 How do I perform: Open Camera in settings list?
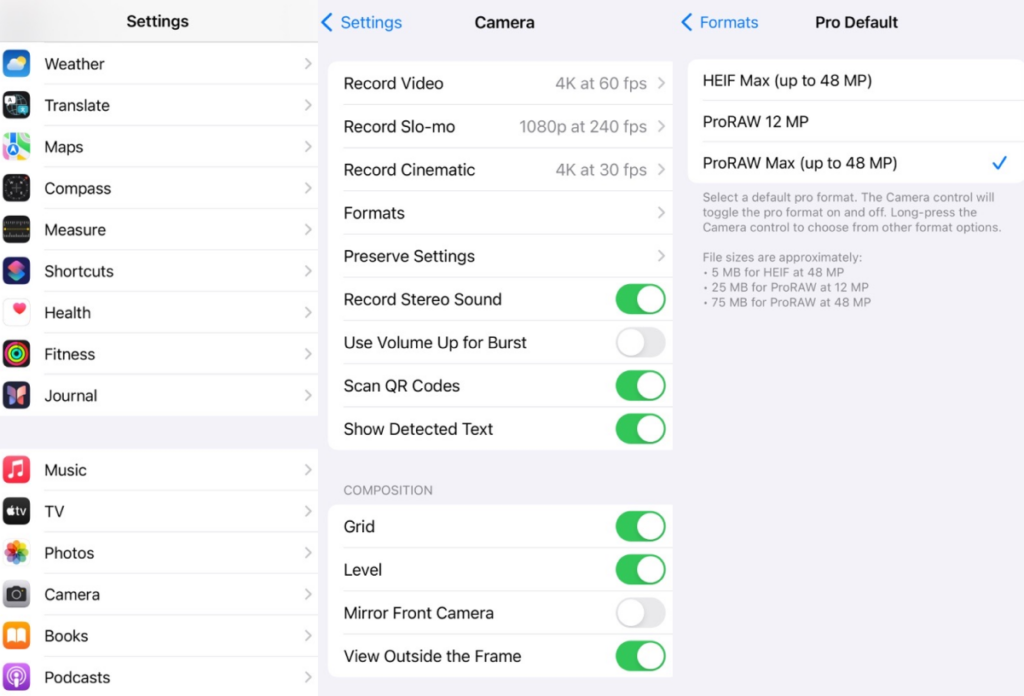tap(160, 595)
